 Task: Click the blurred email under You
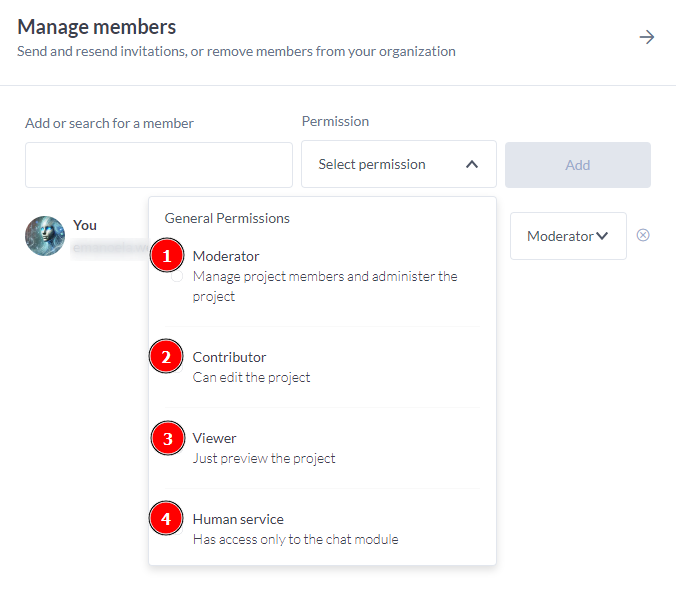110,247
